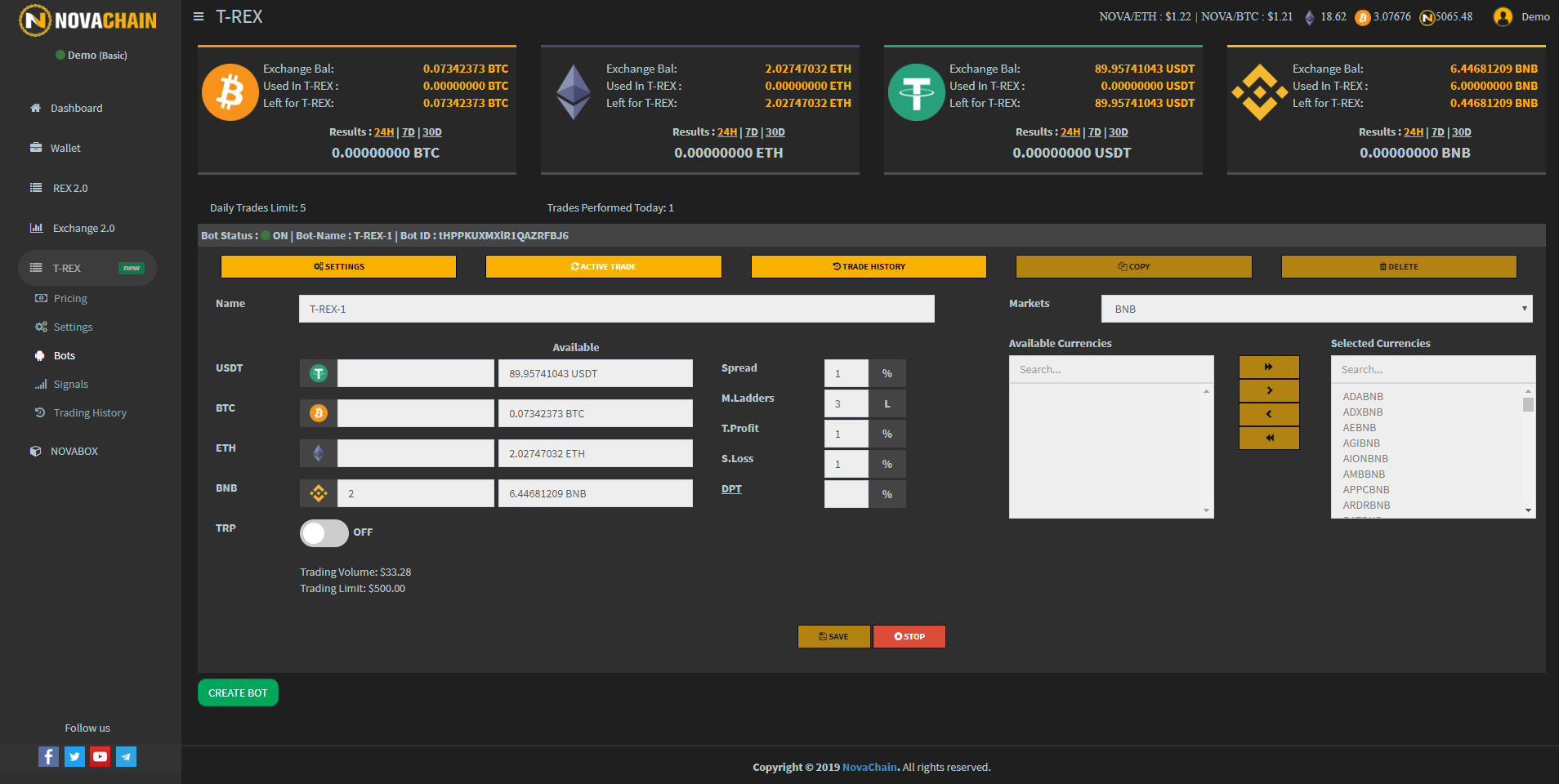Open Wallet in sidebar
This screenshot has height=784, width=1559.
[x=65, y=148]
